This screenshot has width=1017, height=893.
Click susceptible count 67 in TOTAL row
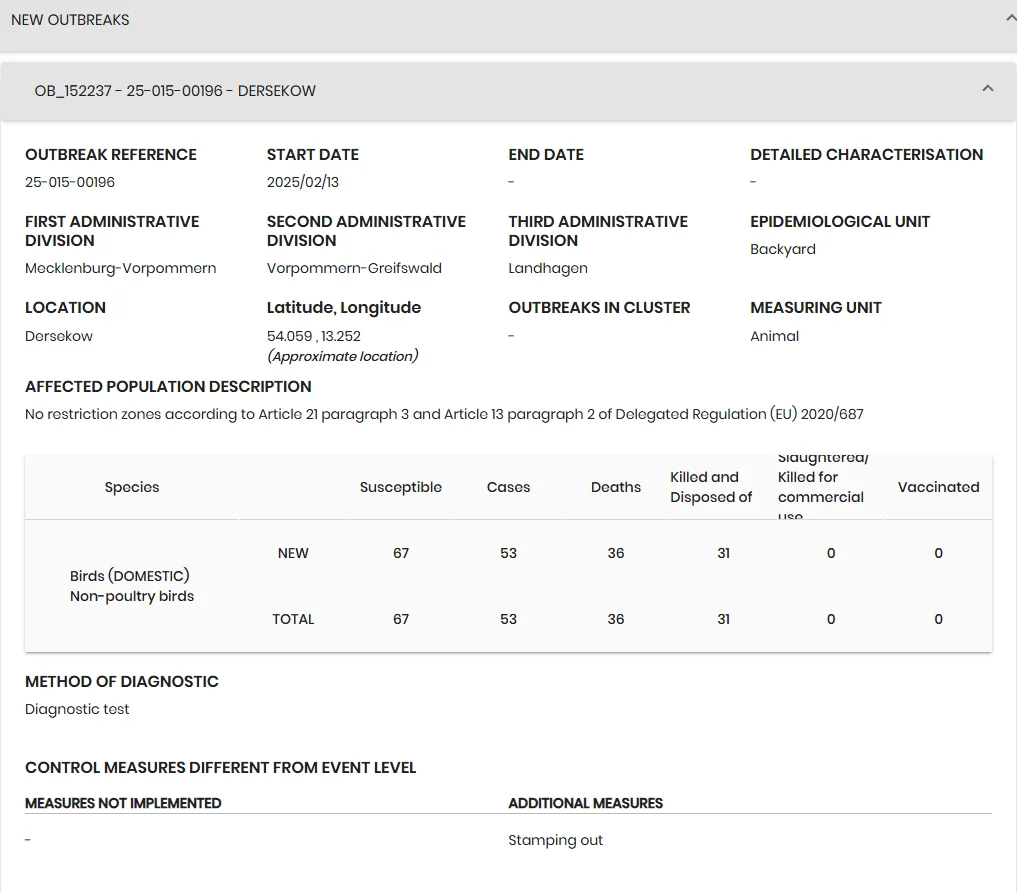[401, 619]
